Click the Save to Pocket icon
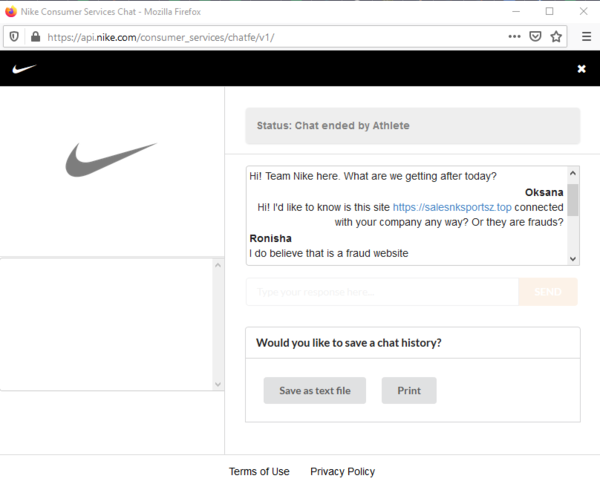Image resolution: width=600 pixels, height=487 pixels. (535, 37)
